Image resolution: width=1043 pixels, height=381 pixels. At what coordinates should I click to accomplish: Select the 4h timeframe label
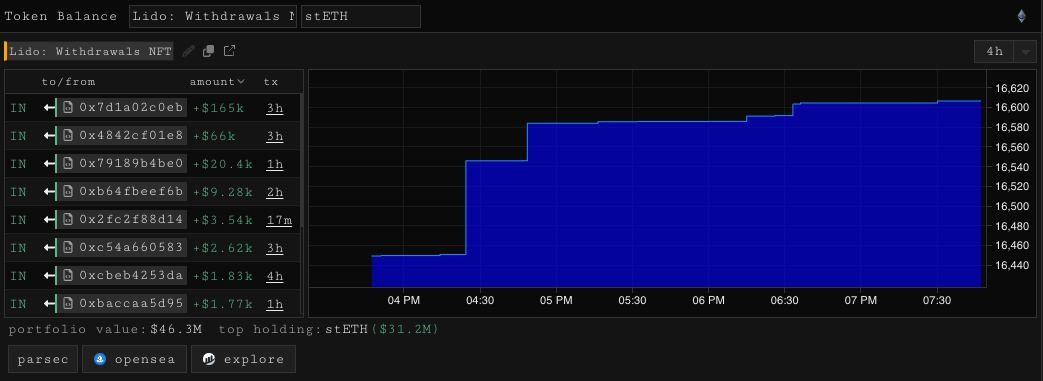coord(994,52)
